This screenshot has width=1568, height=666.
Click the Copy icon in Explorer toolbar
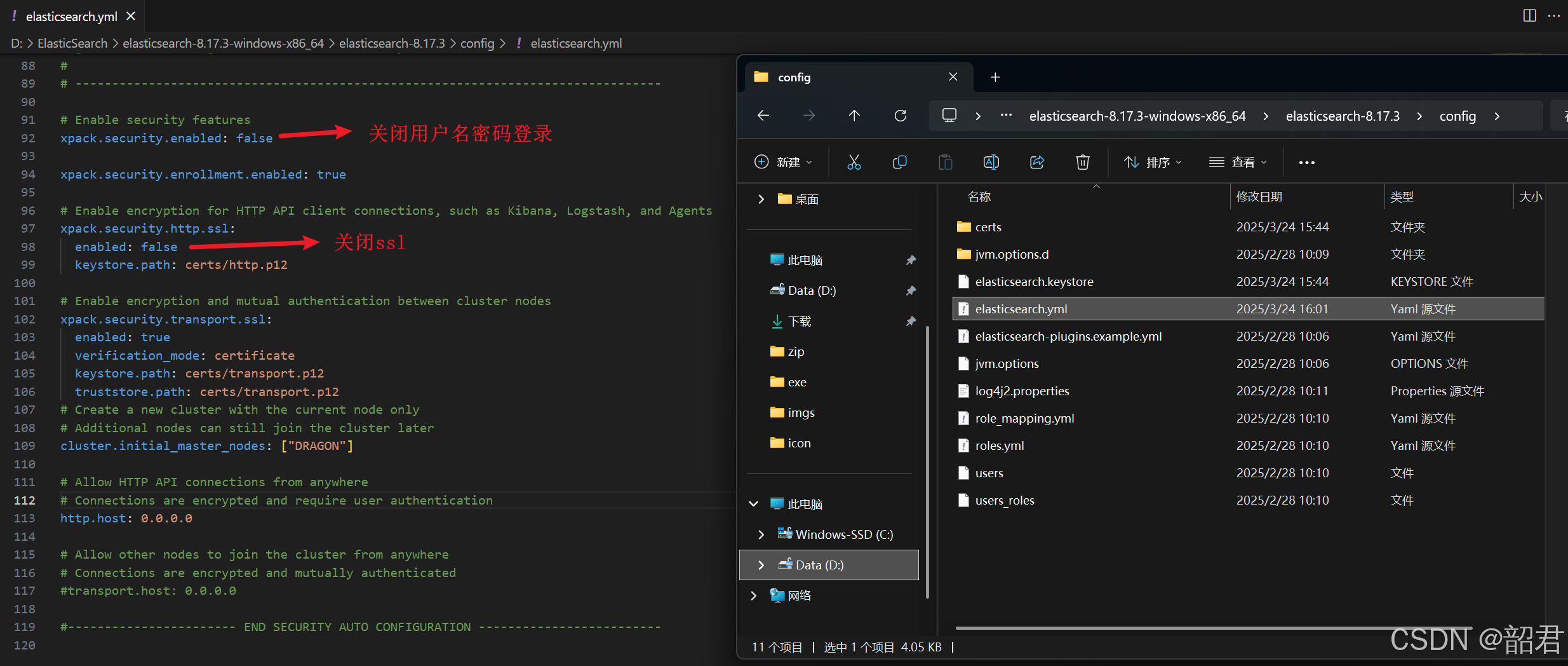tap(900, 162)
